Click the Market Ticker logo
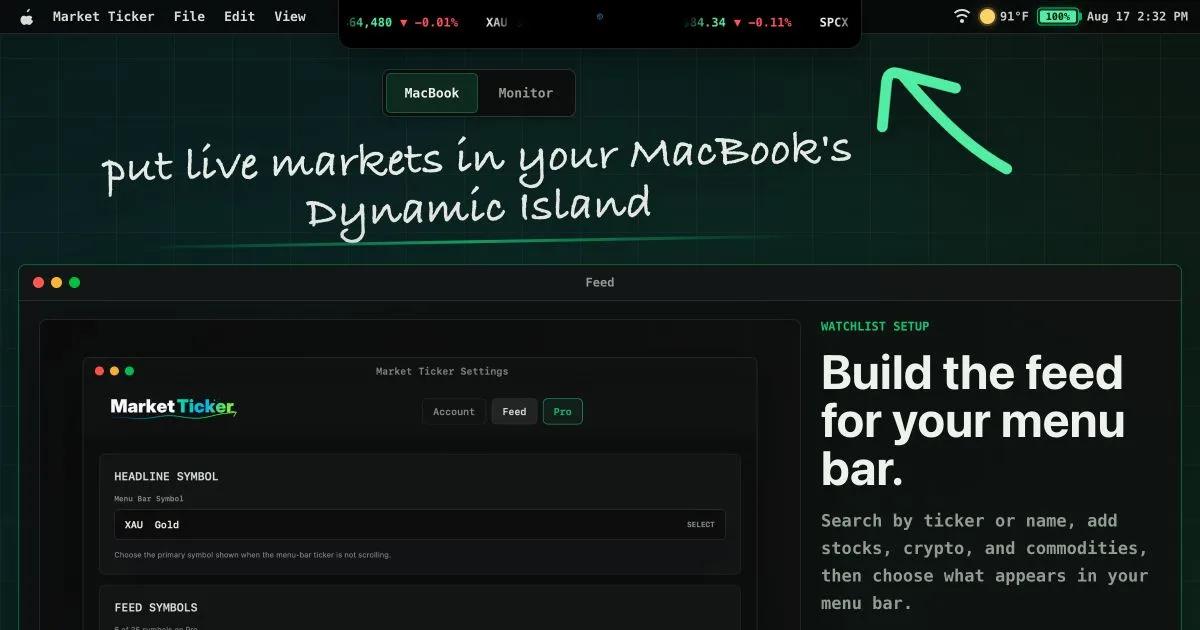Screen dimensions: 1200x630 (173, 407)
